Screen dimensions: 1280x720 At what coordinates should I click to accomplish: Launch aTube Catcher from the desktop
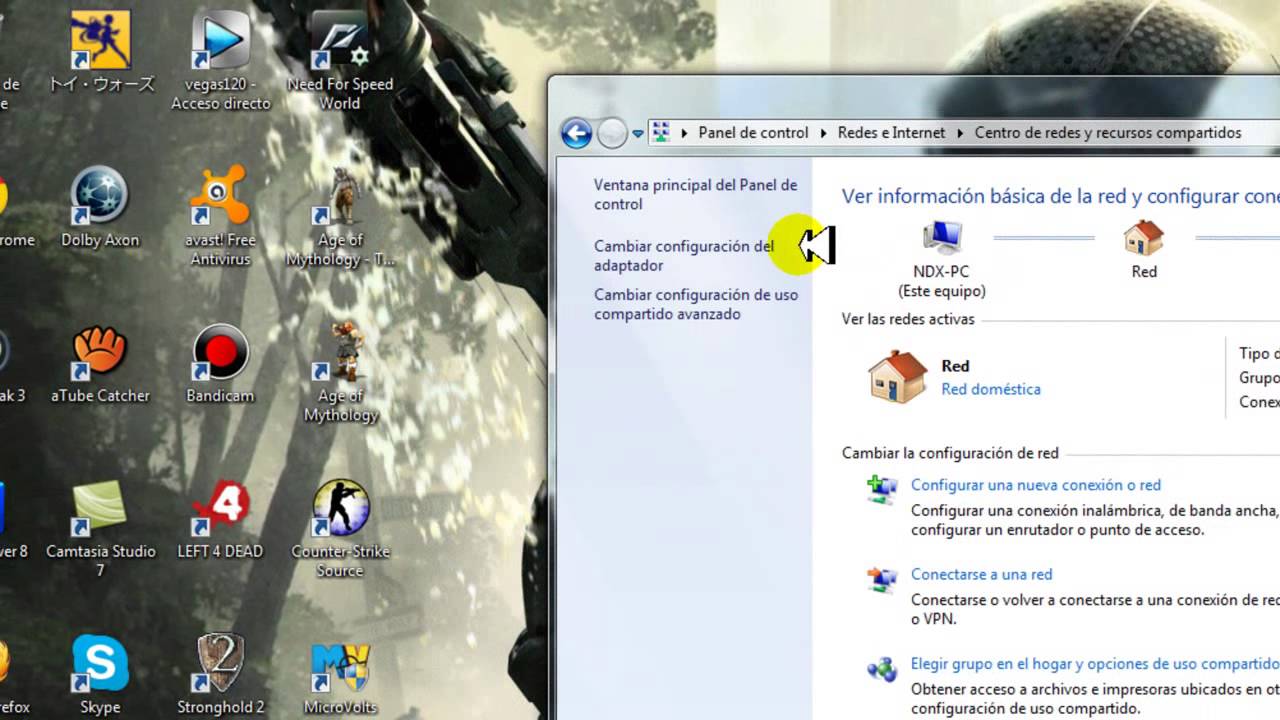tap(100, 363)
